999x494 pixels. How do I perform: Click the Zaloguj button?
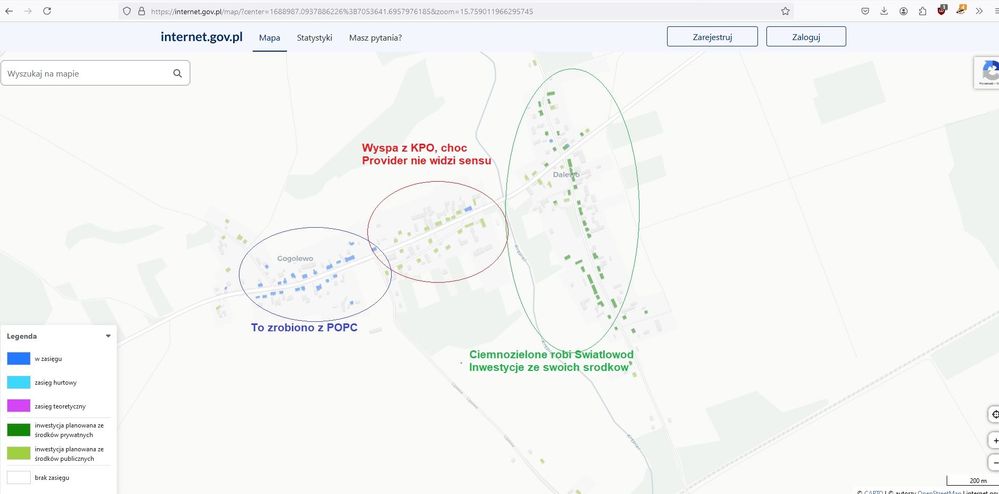click(x=806, y=37)
